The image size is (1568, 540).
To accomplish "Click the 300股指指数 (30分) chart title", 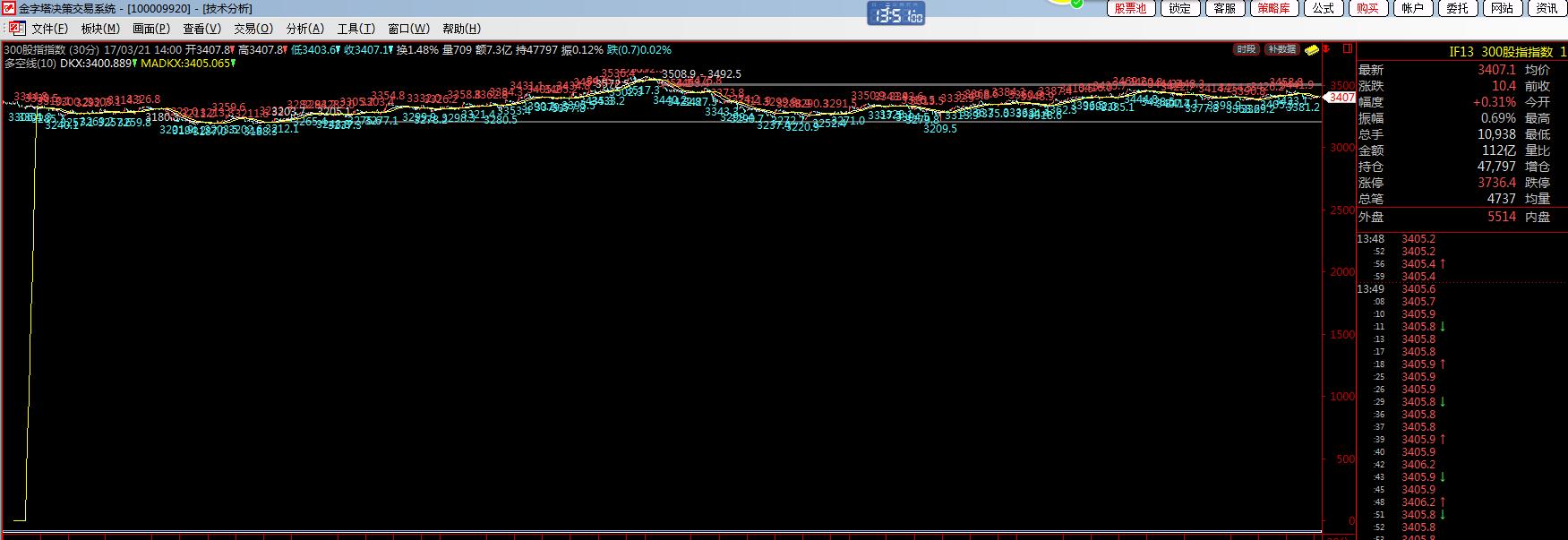I will click(x=52, y=50).
